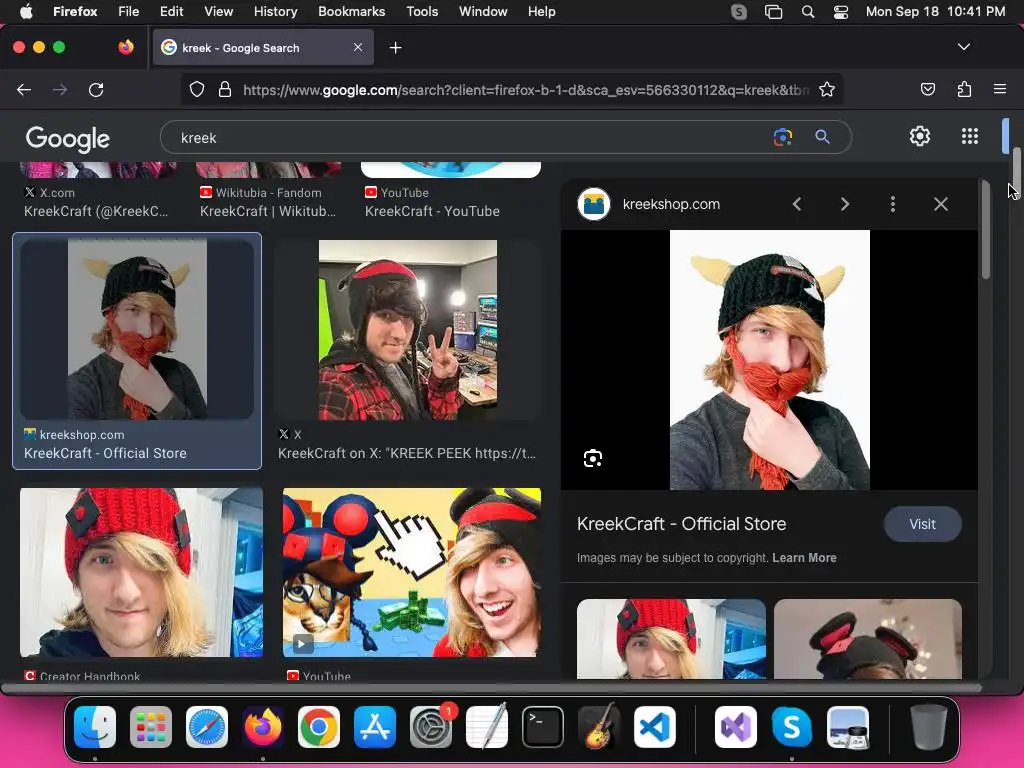List all tabs dropdown arrow

coord(963,47)
